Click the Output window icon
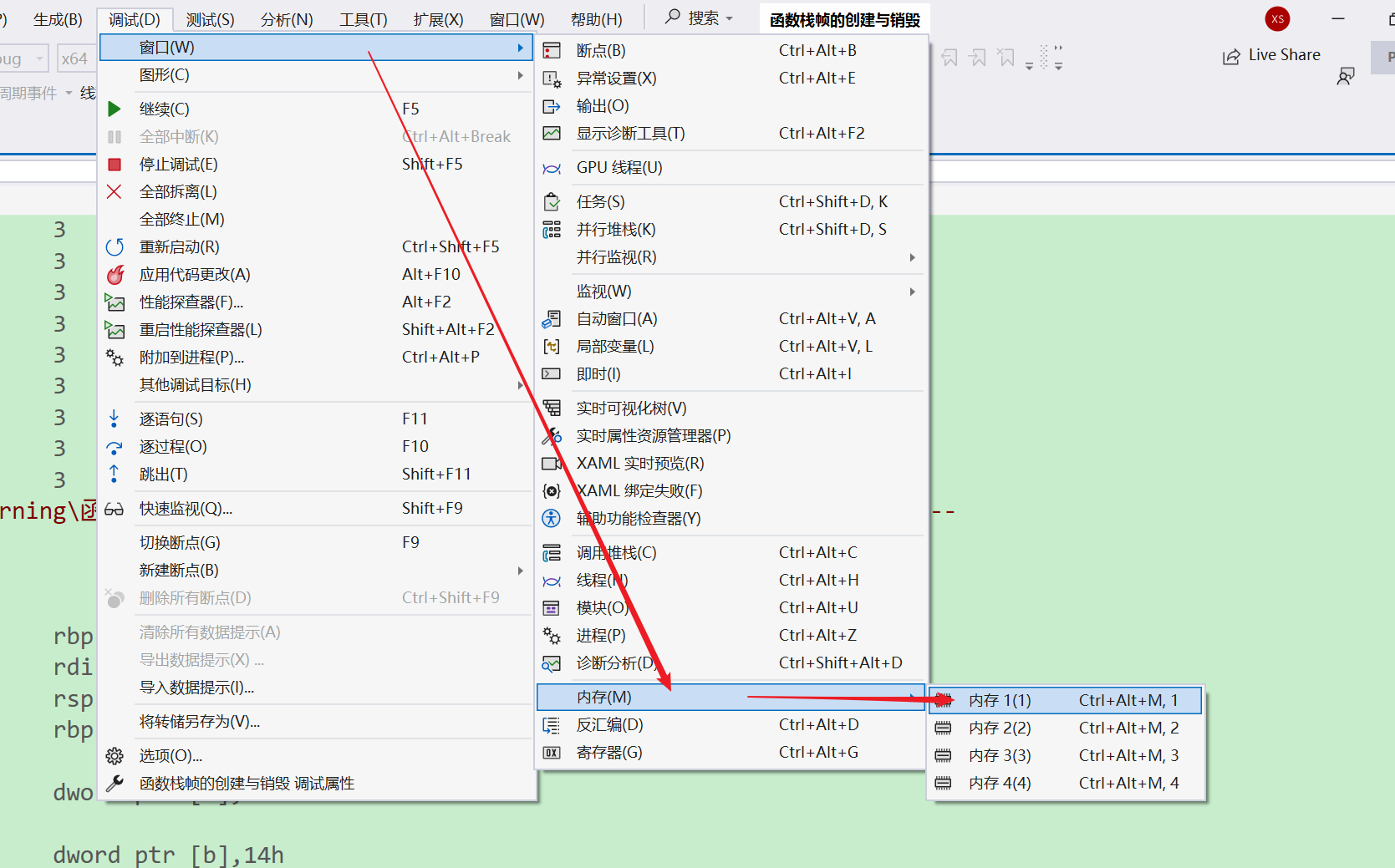Image resolution: width=1395 pixels, height=868 pixels. coord(552,106)
